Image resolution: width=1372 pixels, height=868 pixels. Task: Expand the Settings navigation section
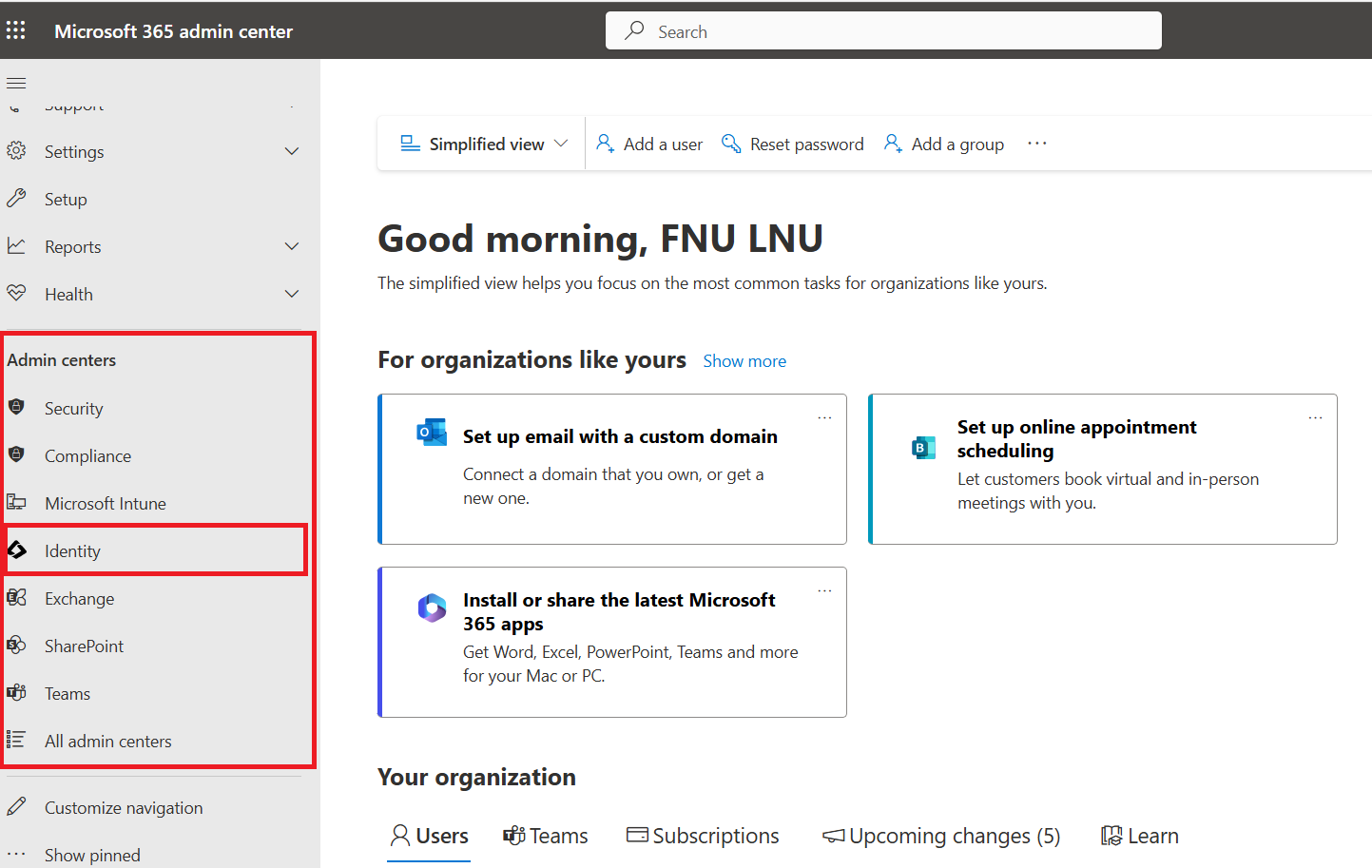click(x=292, y=151)
